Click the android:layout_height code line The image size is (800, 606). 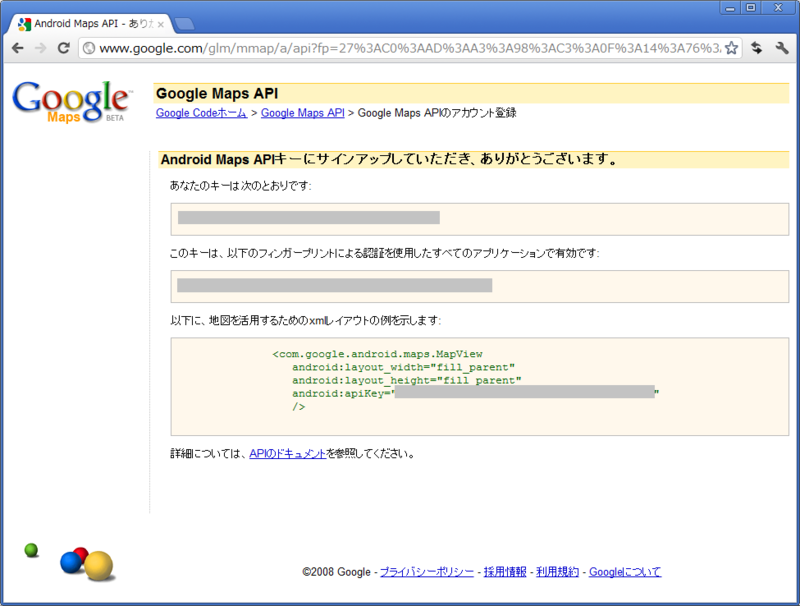[407, 381]
